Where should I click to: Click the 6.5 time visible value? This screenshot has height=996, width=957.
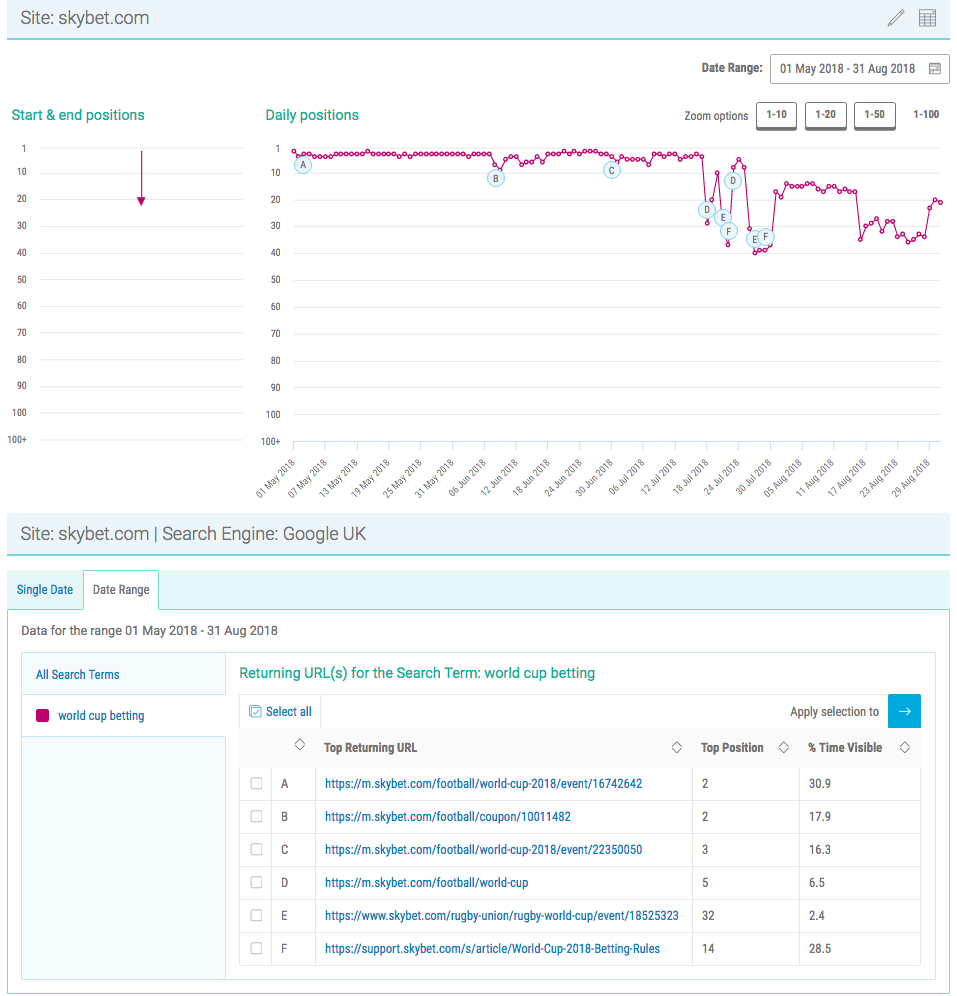[x=817, y=883]
